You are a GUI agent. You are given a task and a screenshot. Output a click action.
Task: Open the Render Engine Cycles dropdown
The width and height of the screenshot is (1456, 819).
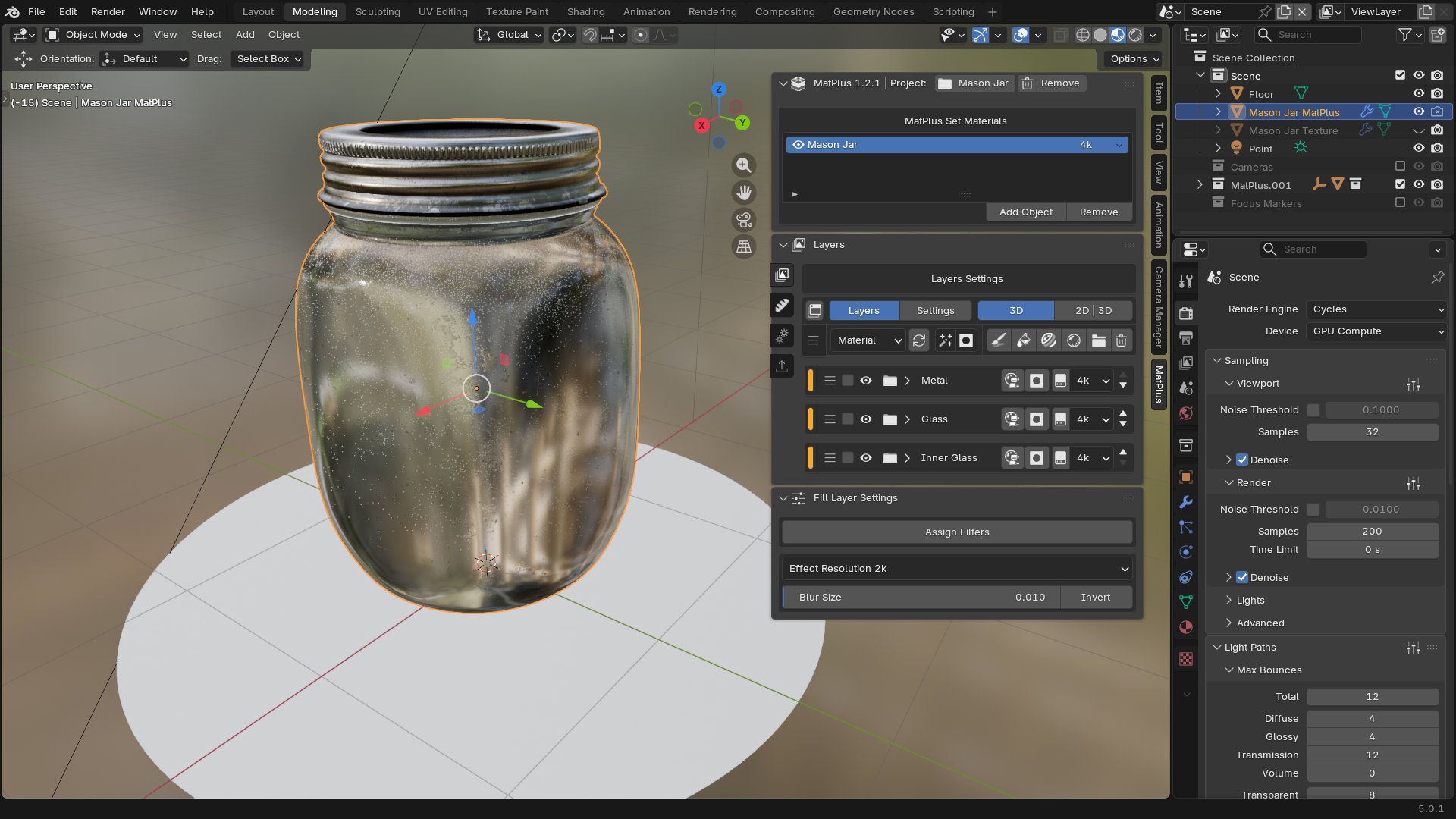click(1376, 309)
